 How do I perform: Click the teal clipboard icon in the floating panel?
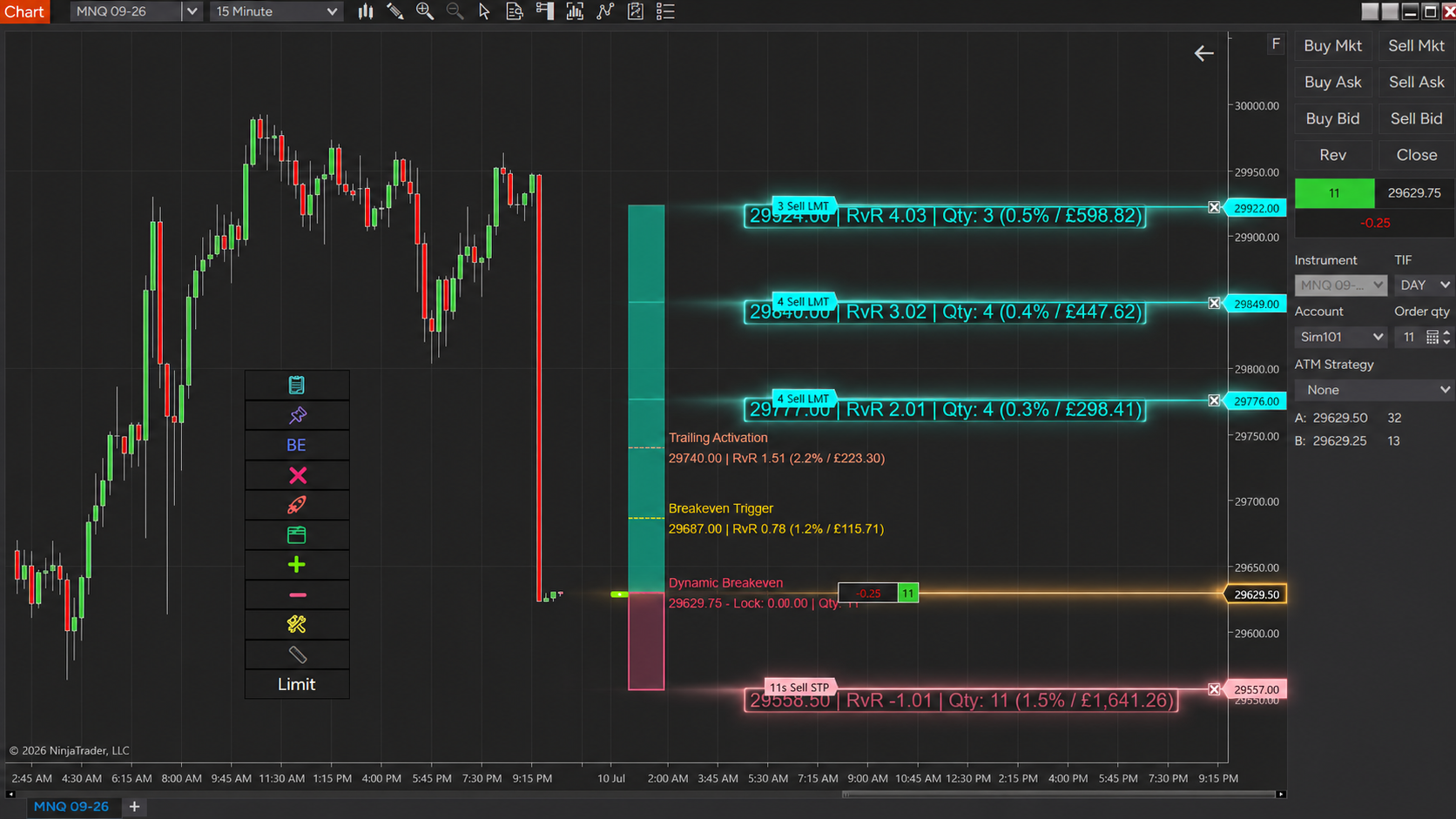297,385
